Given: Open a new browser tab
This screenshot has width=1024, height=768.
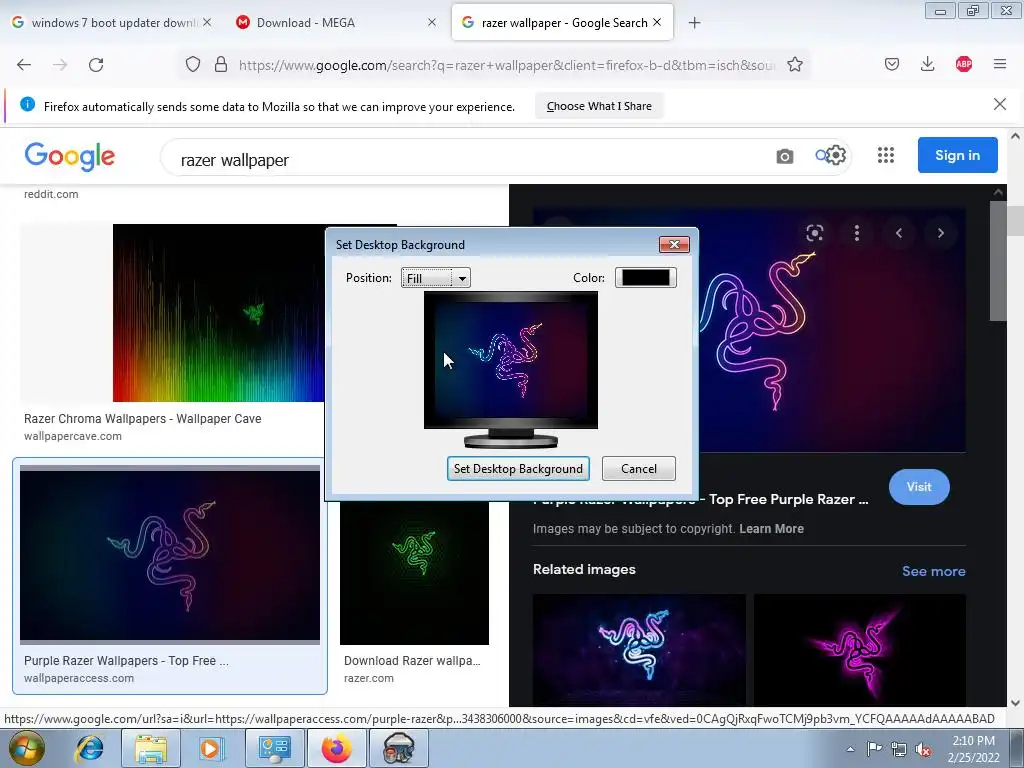Looking at the screenshot, I should [694, 23].
